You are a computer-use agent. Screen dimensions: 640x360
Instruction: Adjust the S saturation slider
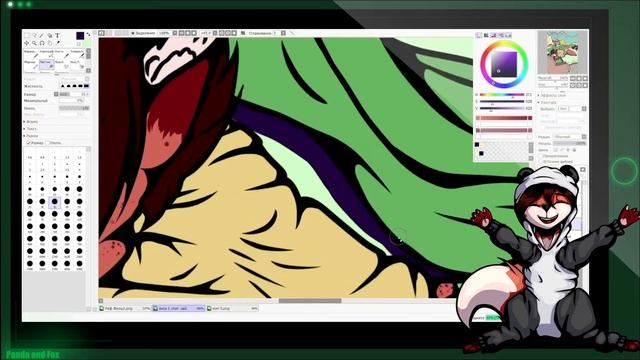[x=502, y=101]
